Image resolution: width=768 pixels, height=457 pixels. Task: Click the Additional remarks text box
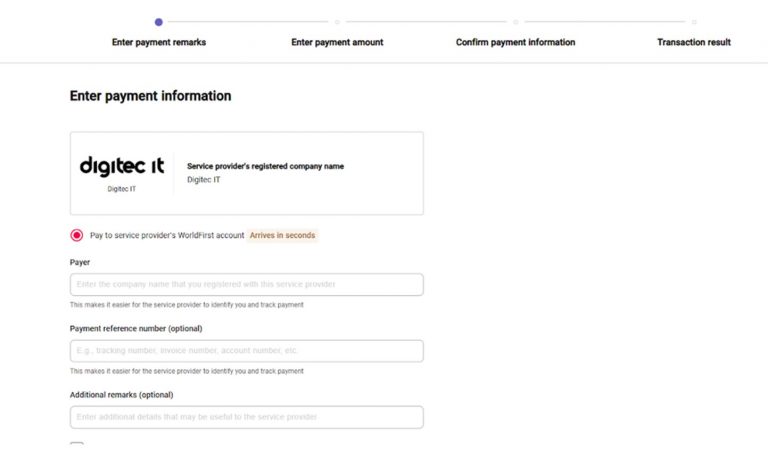(246, 417)
